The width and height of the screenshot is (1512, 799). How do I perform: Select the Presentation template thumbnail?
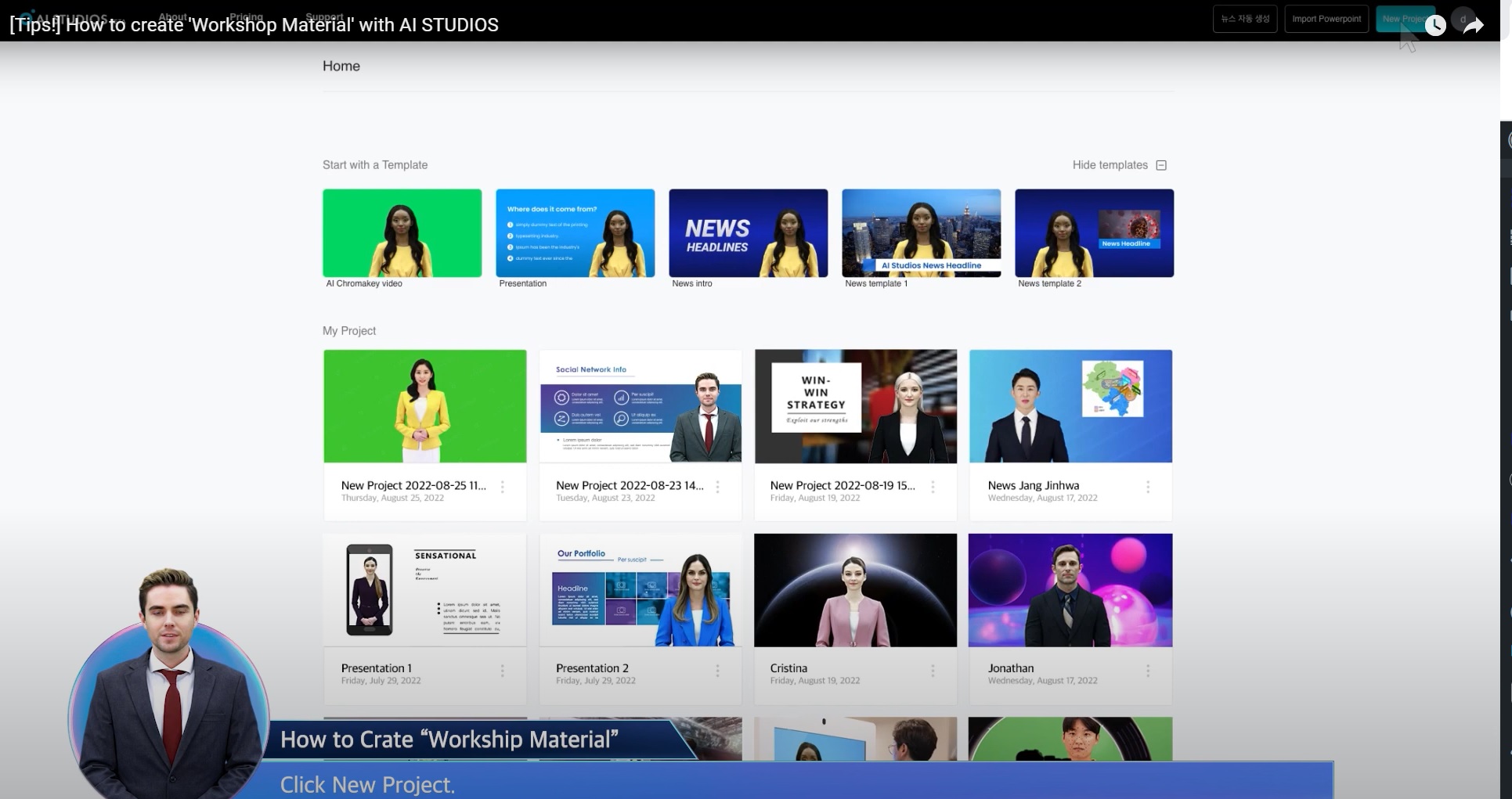[x=576, y=233]
